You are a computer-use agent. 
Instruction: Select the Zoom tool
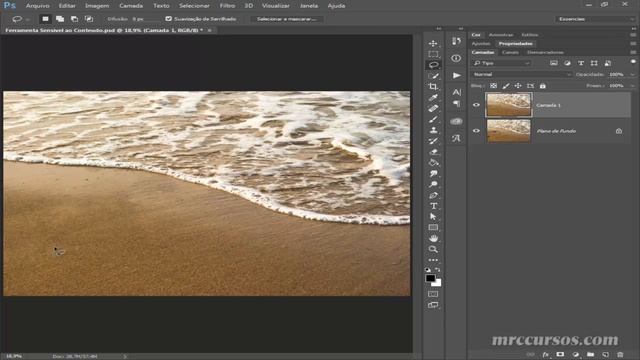pyautogui.click(x=433, y=249)
